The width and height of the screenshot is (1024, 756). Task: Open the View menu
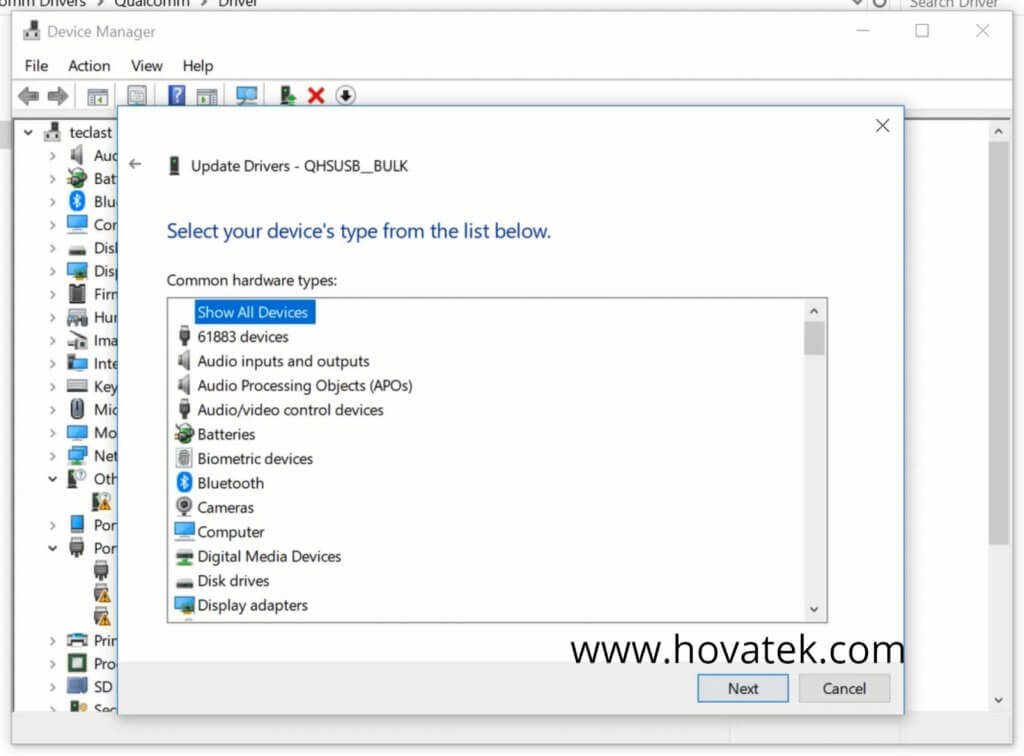coord(146,66)
